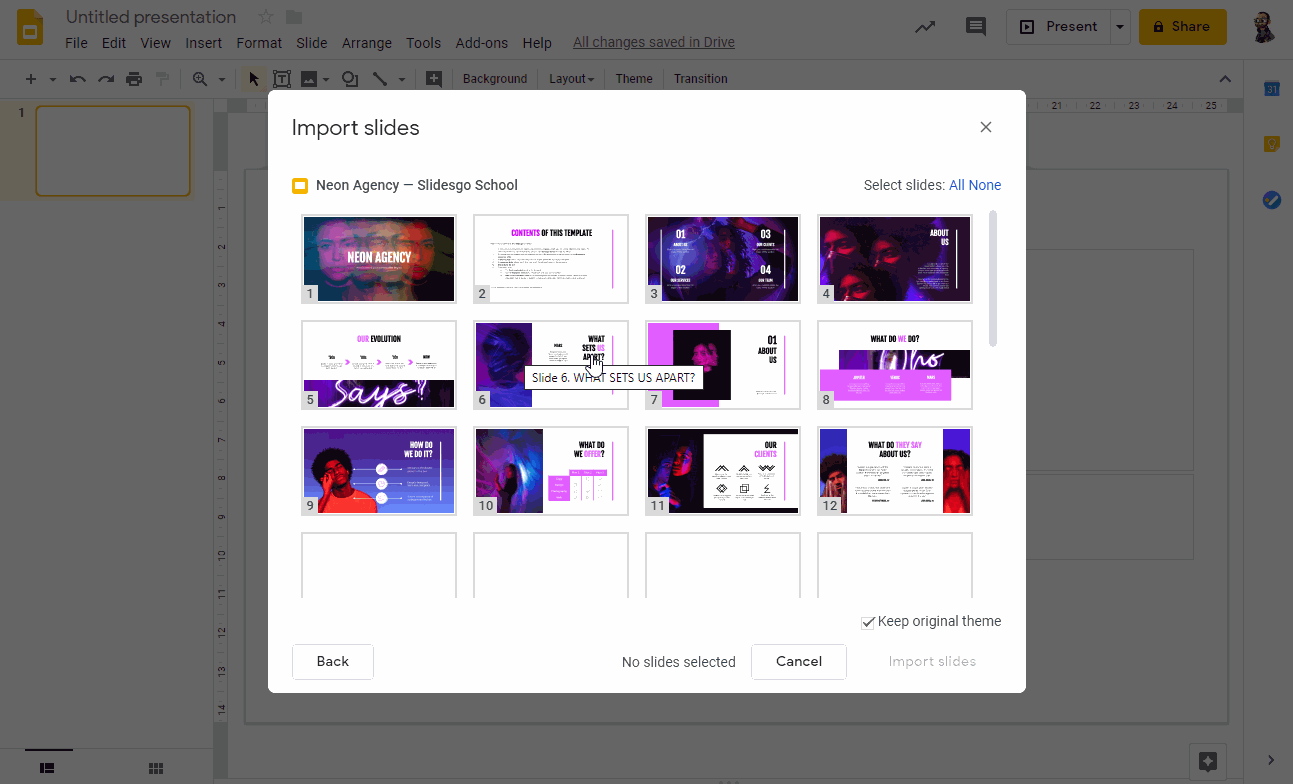Switch to grid view icon

point(156,768)
